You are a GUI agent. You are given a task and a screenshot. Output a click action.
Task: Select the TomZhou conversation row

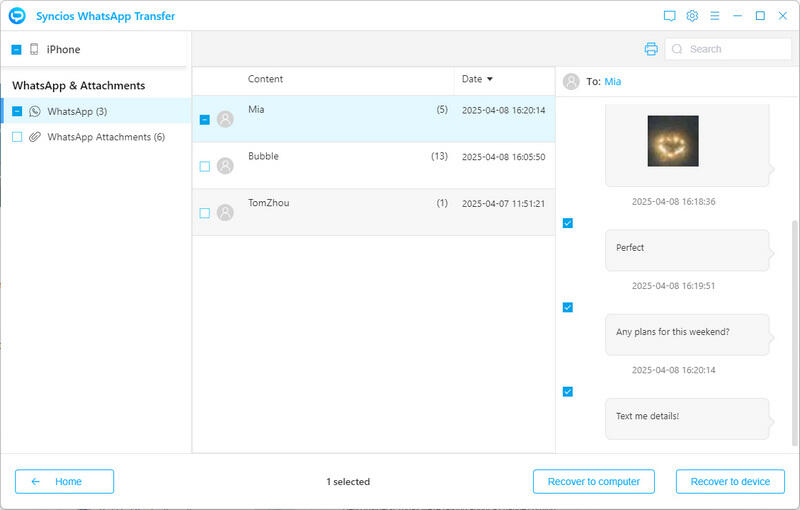(373, 212)
